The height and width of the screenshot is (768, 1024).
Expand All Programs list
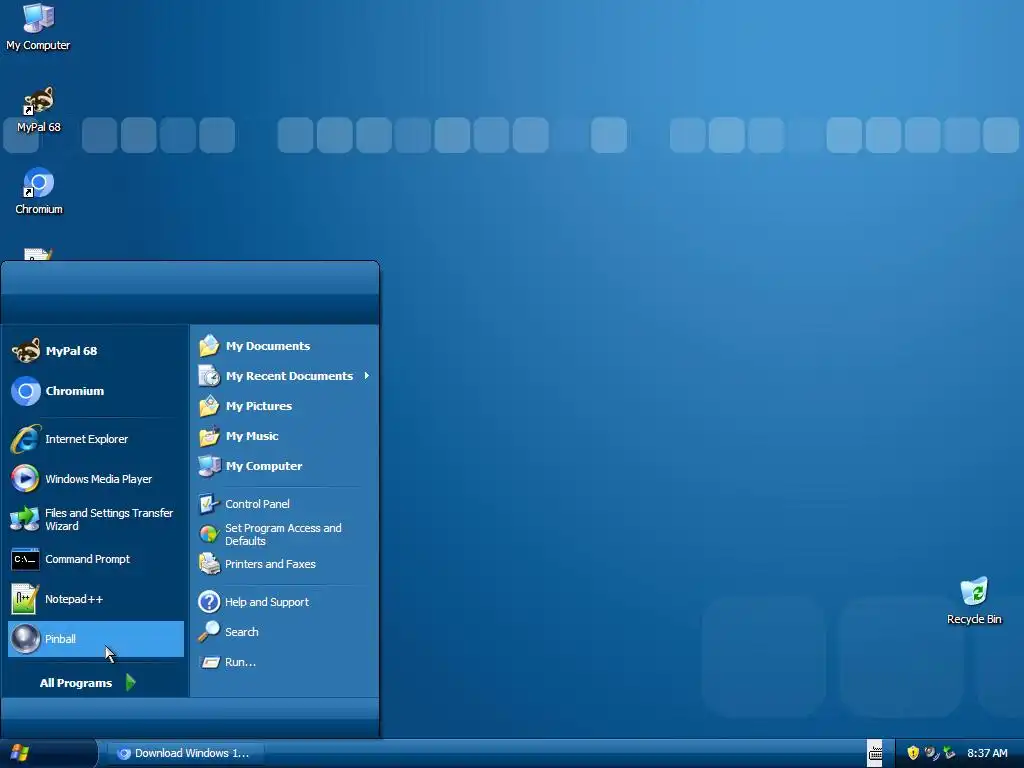point(88,682)
